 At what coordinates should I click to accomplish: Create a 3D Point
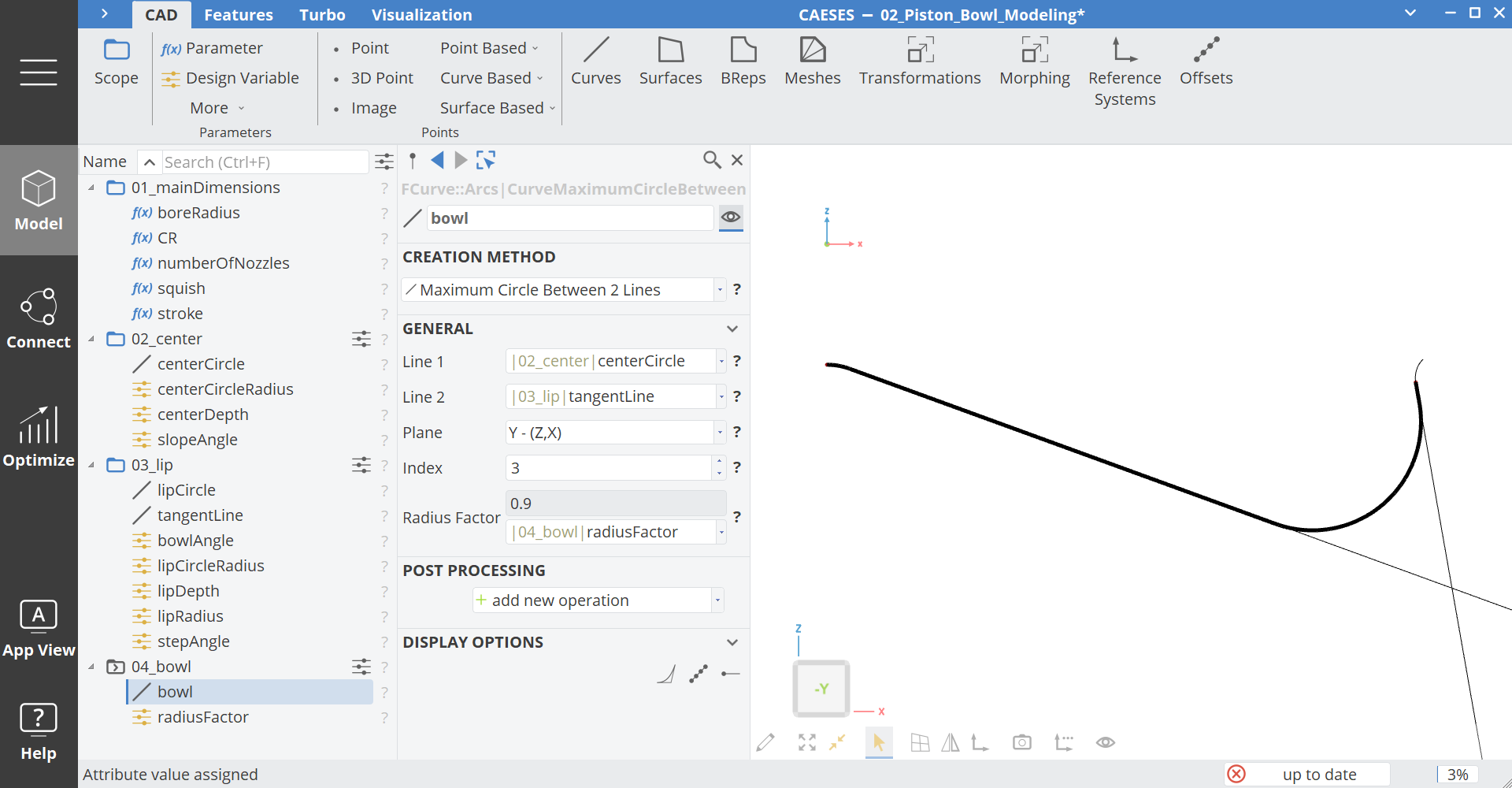[x=374, y=78]
